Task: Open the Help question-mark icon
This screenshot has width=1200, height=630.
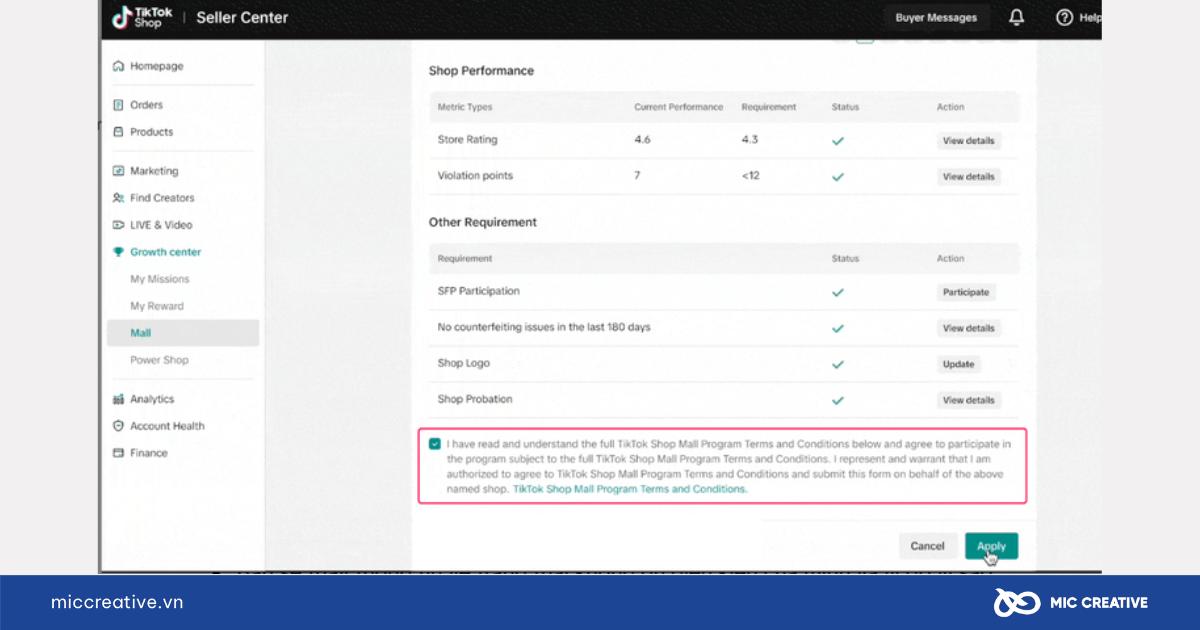Action: tap(1064, 17)
